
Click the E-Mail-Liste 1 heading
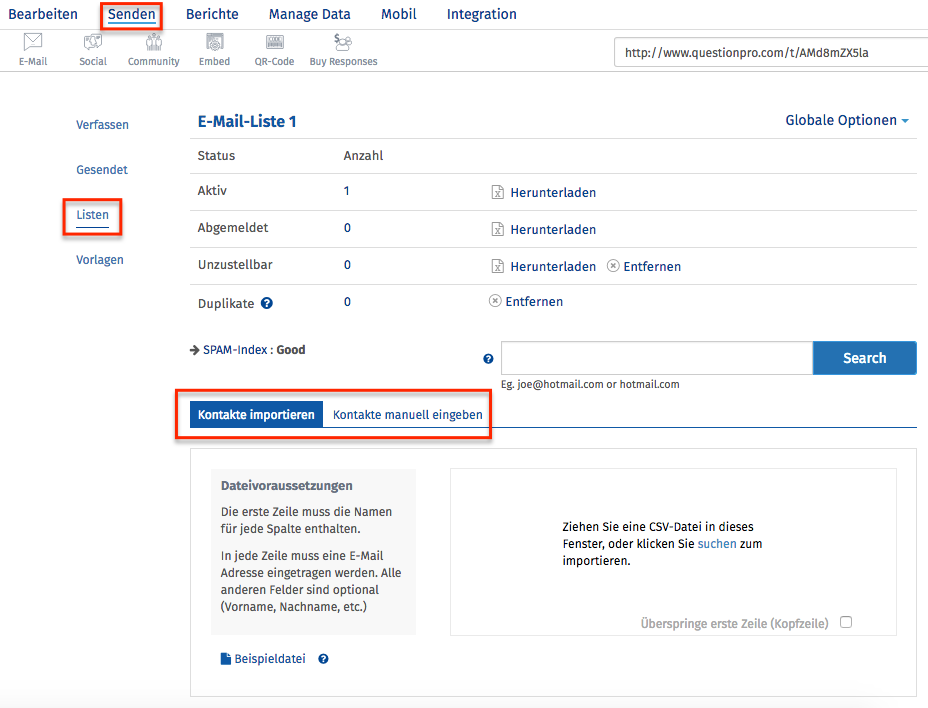tap(247, 121)
